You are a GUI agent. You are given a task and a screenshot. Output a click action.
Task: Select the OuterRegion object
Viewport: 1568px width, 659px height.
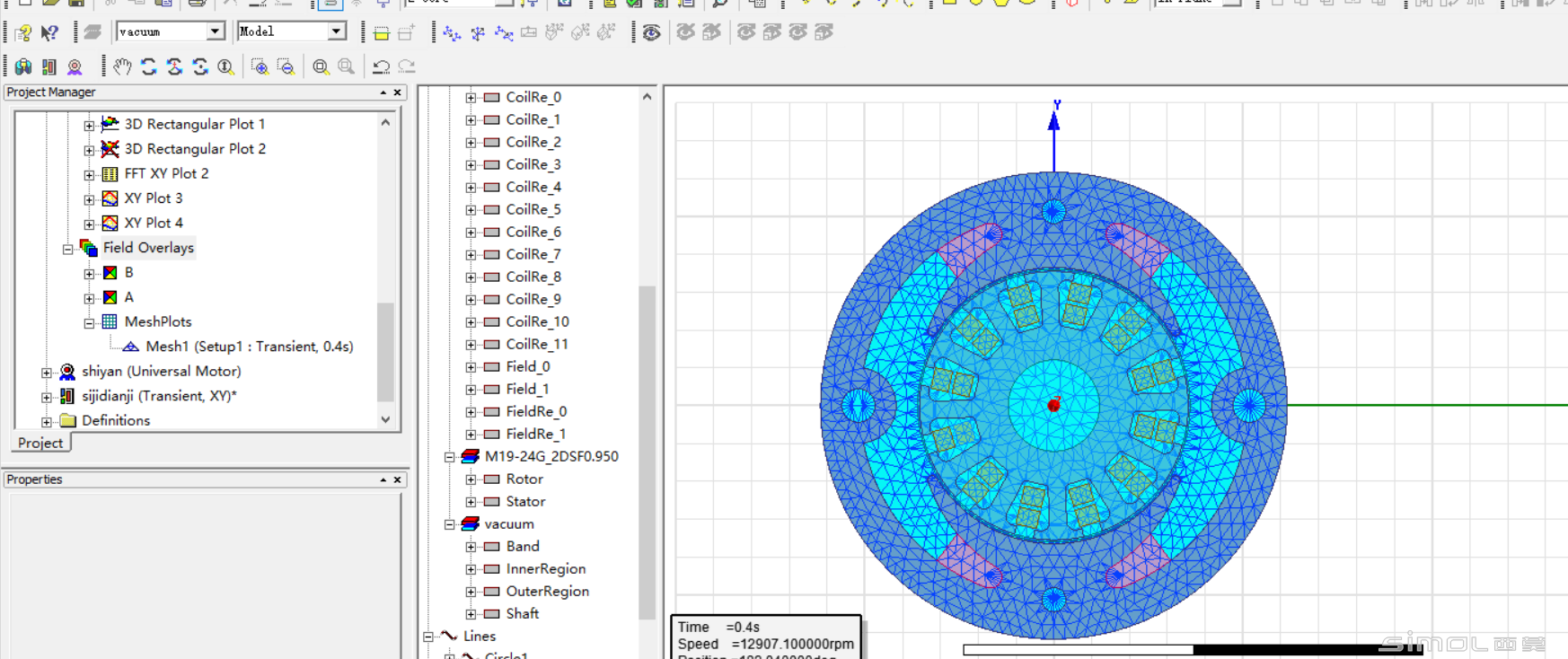click(x=547, y=592)
